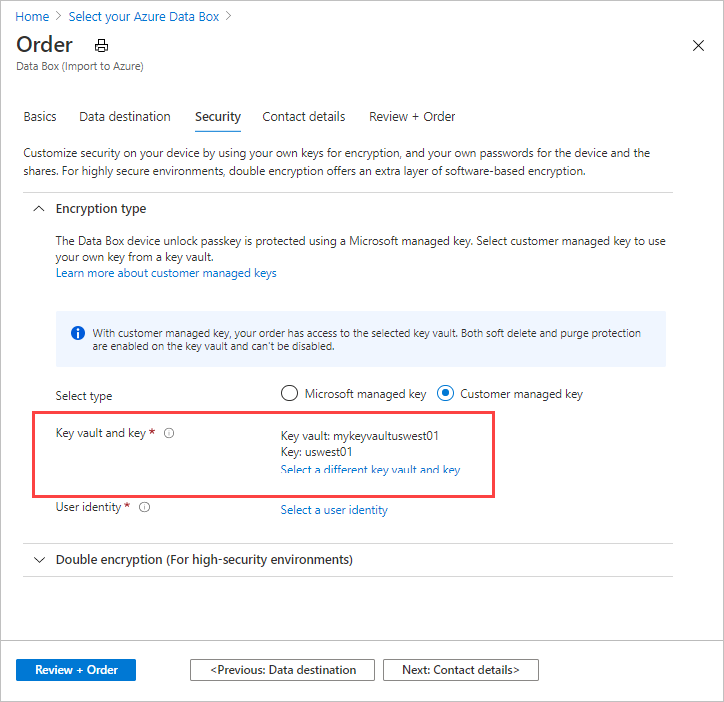This screenshot has height=702, width=724.
Task: Open info tooltip for User identity
Action: pos(145,507)
